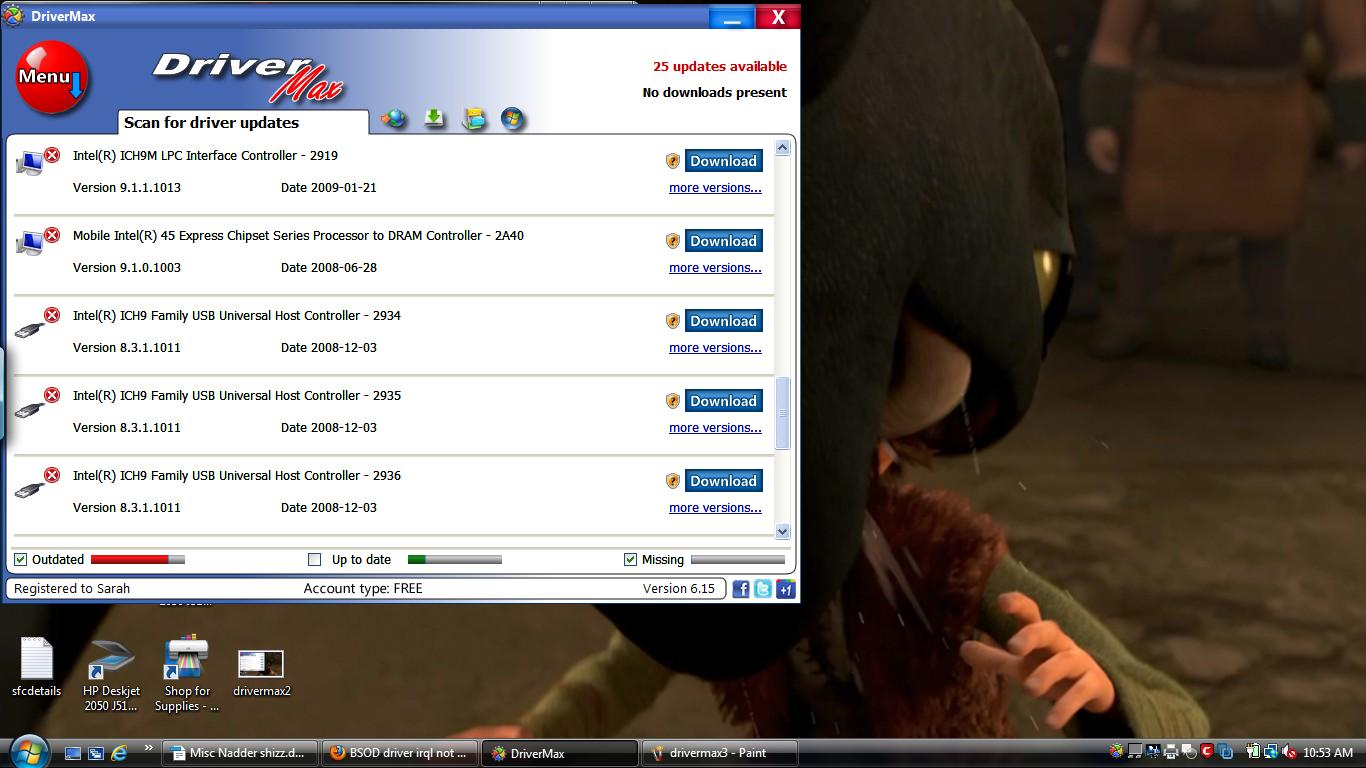
Task: Expand the Quick Launch overflow chevron
Action: (x=149, y=747)
